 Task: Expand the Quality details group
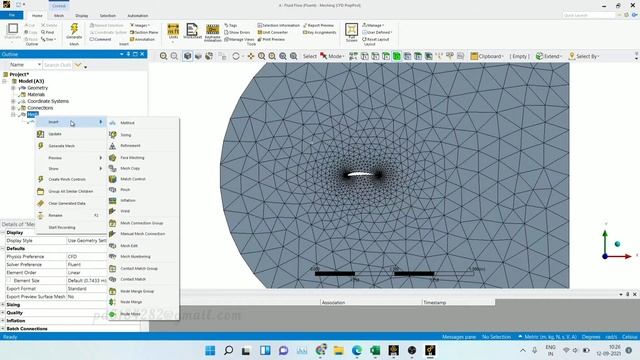point(2,313)
